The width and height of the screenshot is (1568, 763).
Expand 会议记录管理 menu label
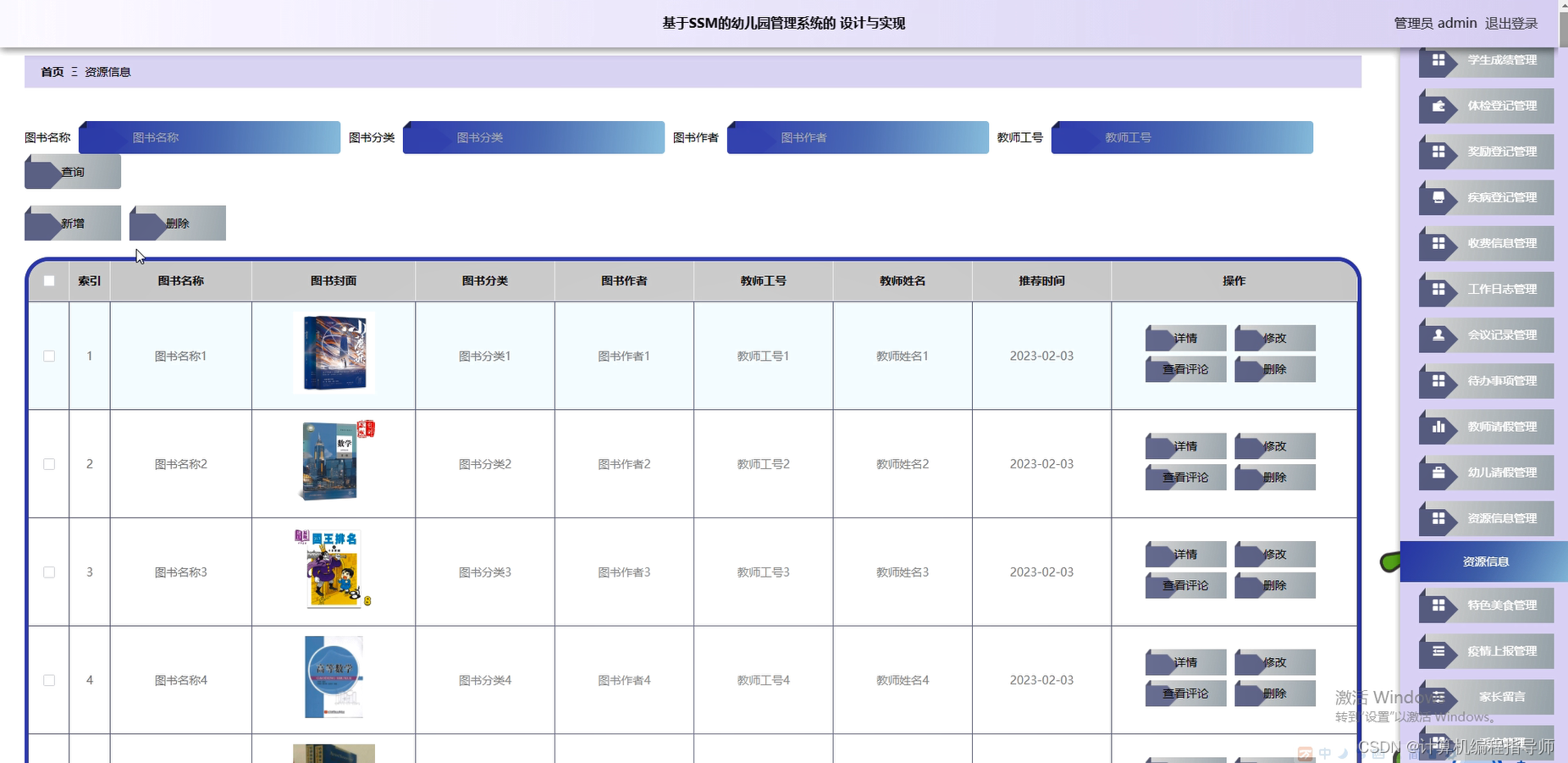1502,335
